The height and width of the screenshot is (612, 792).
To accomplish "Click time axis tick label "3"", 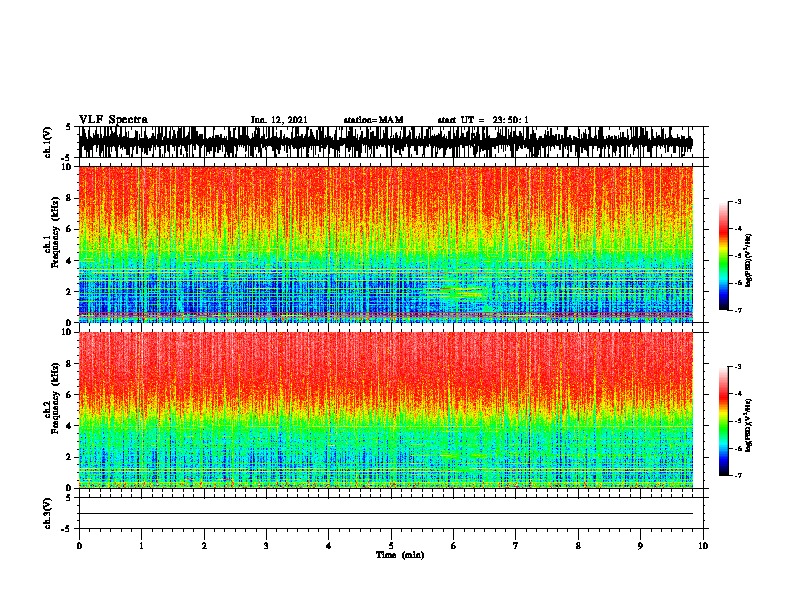I will click(x=266, y=546).
